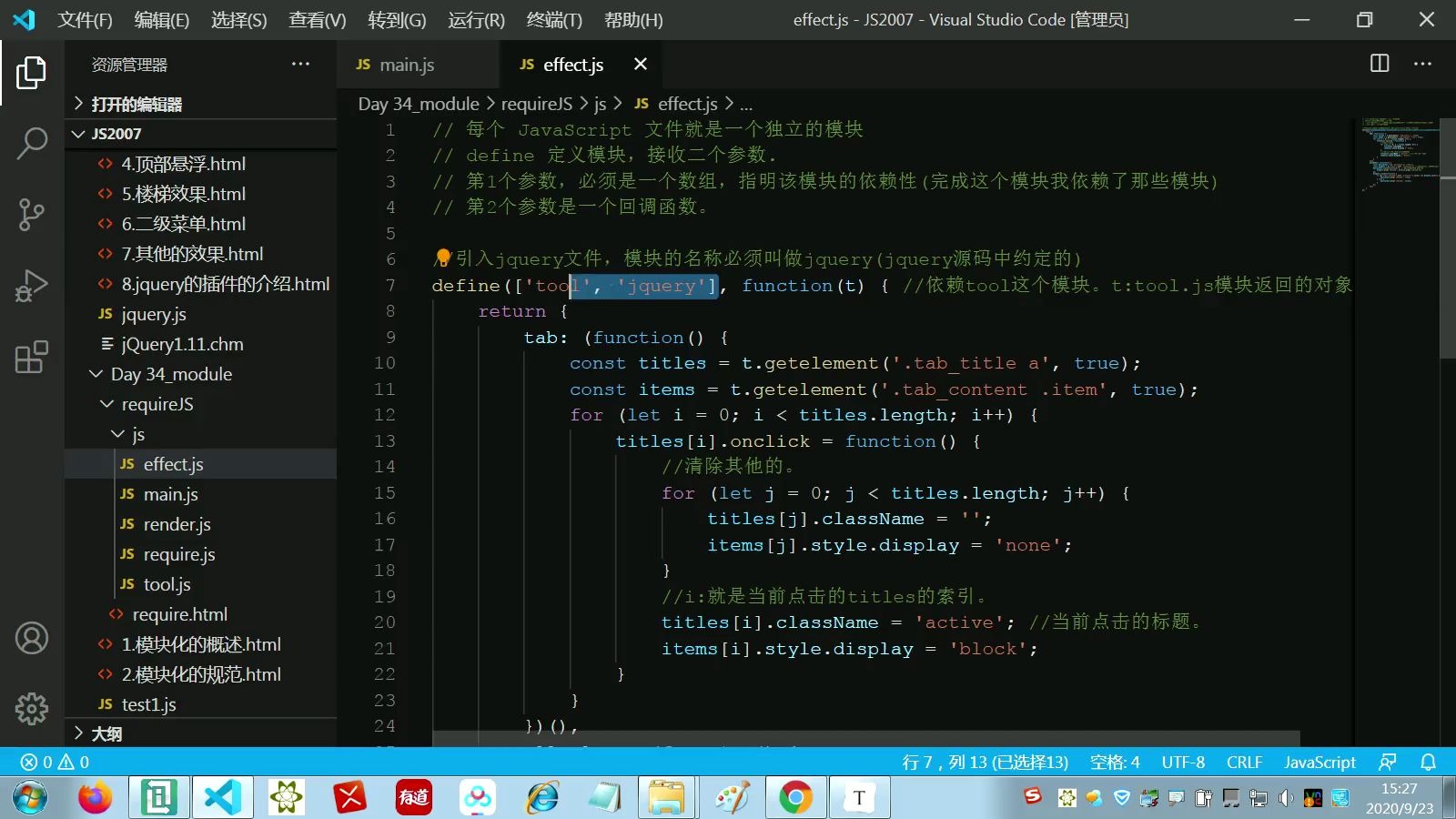The height and width of the screenshot is (819, 1456).
Task: Open the Manage gear icon
Action: coord(32,708)
